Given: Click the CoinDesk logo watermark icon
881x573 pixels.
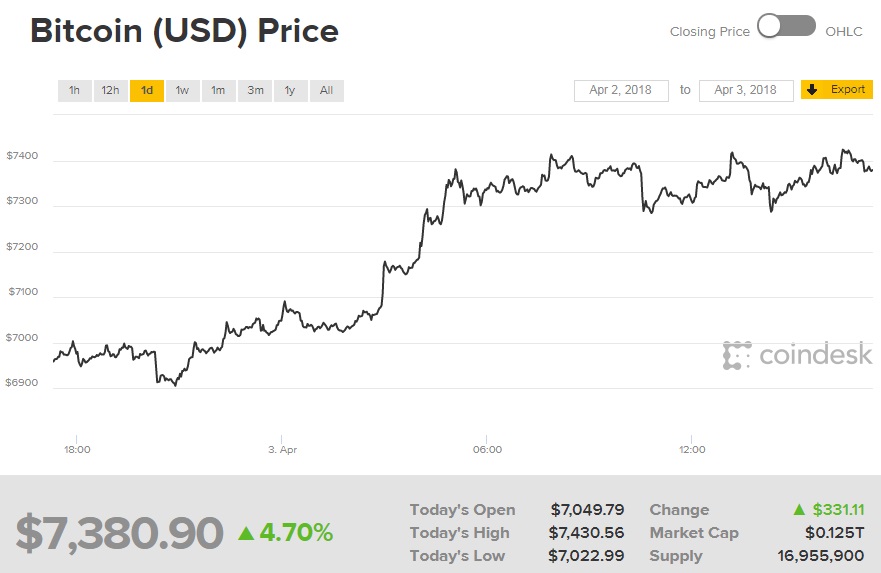Looking at the screenshot, I should click(x=737, y=355).
